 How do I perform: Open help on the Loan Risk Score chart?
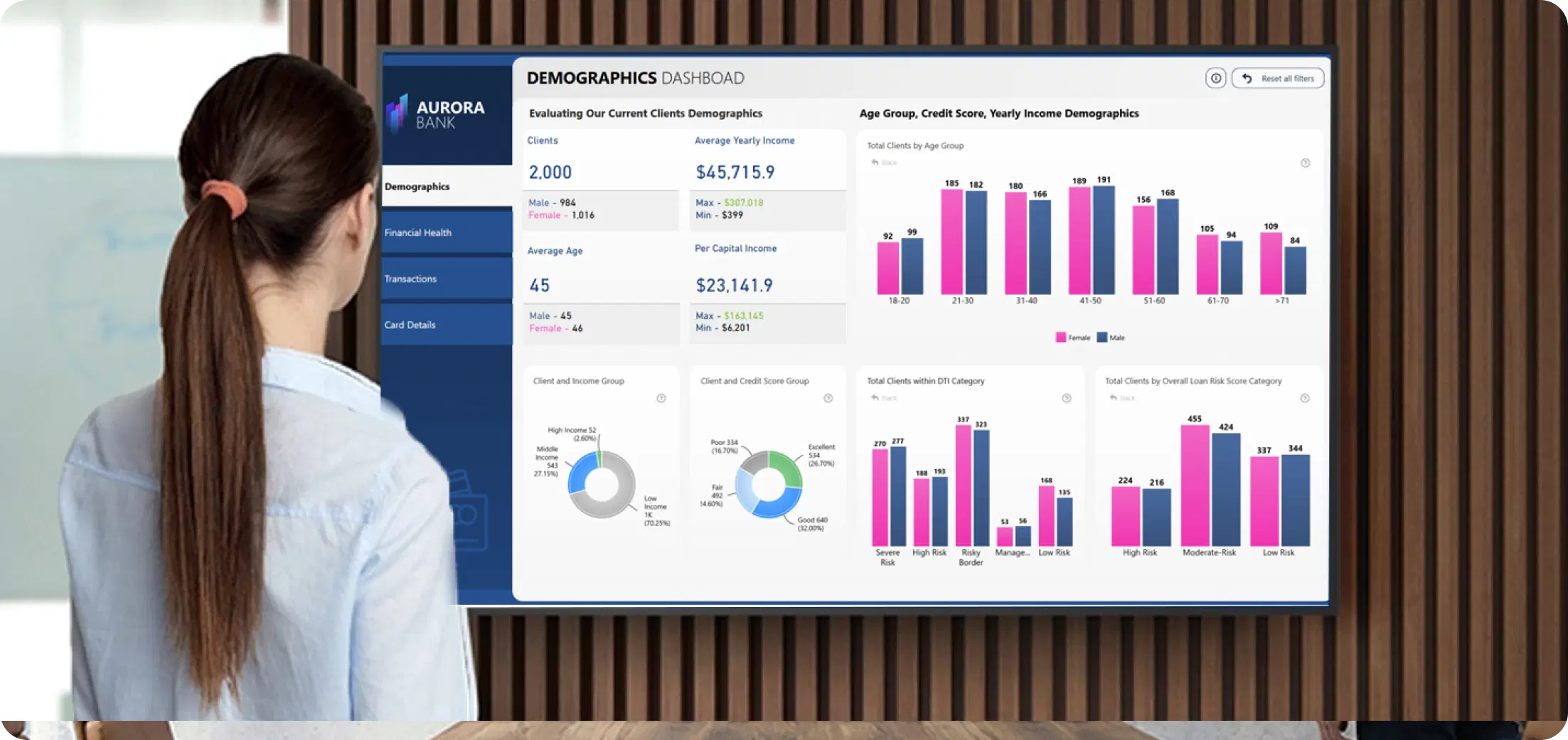(1306, 398)
